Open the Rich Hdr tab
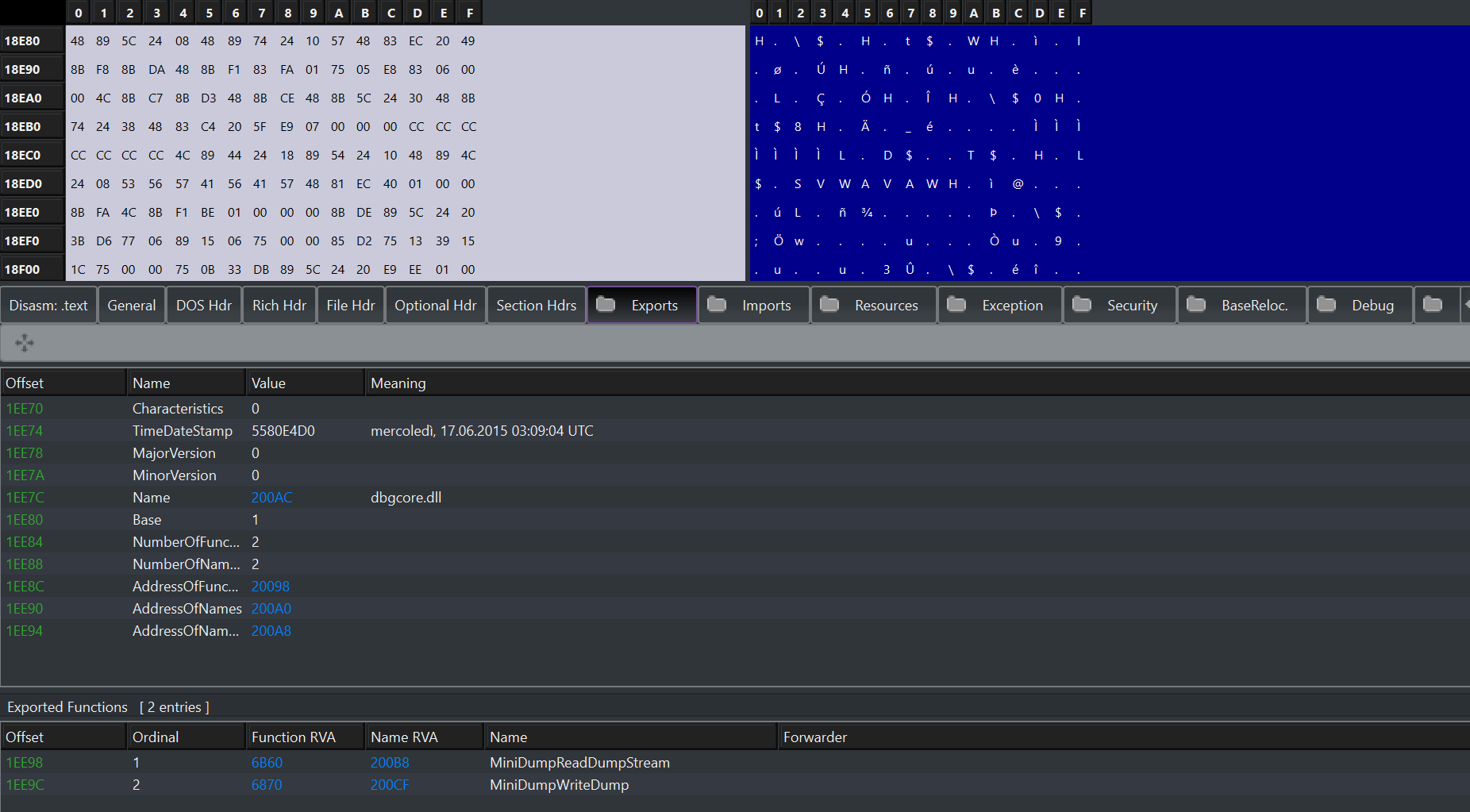This screenshot has height=812, width=1470. coord(279,306)
